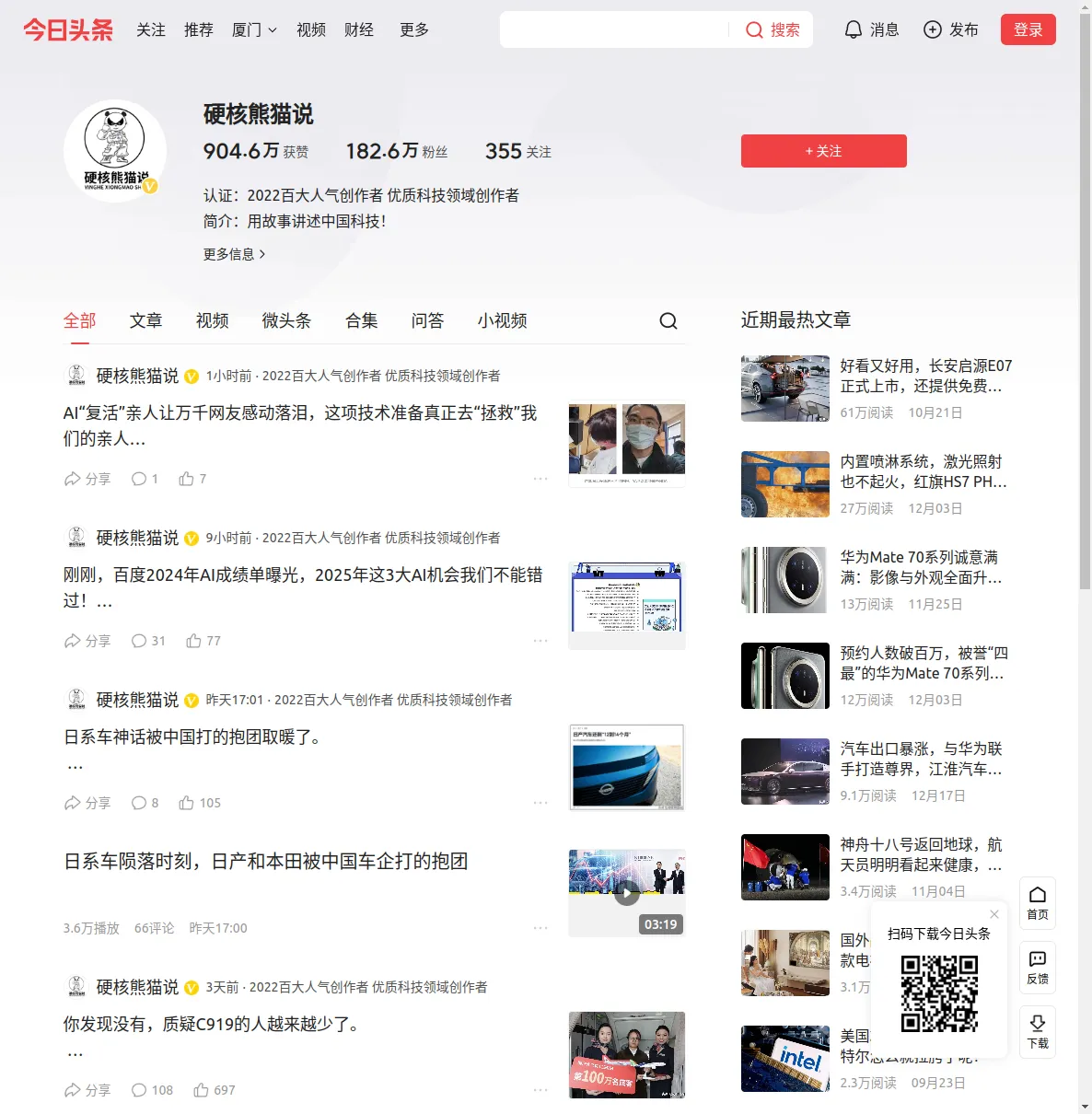Open 66评论 on 日系车陨落时刻 video

[x=154, y=928]
